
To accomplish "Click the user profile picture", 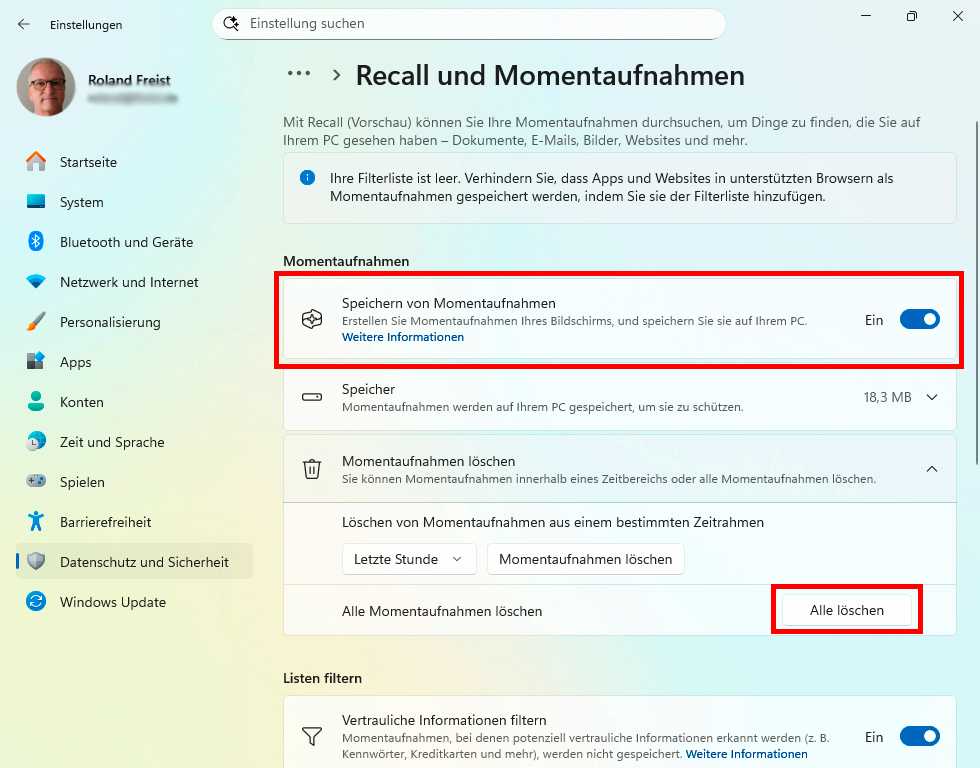I will click(46, 87).
